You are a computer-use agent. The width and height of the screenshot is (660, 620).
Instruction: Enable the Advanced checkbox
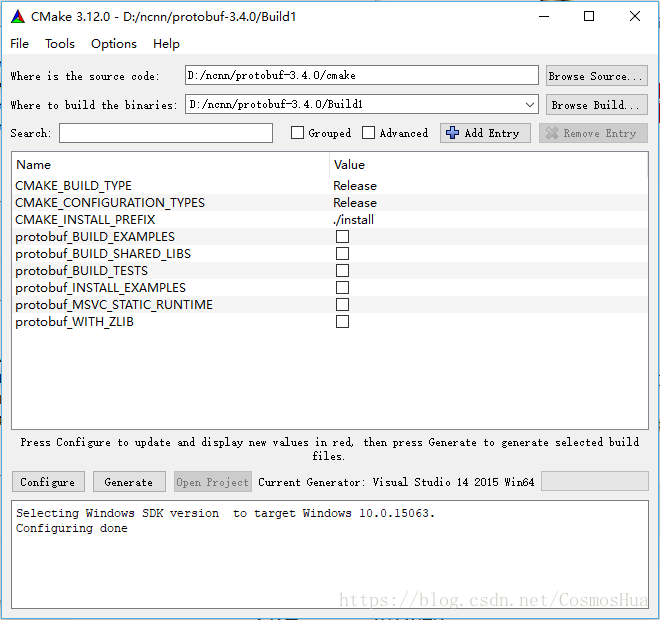pyautogui.click(x=368, y=133)
